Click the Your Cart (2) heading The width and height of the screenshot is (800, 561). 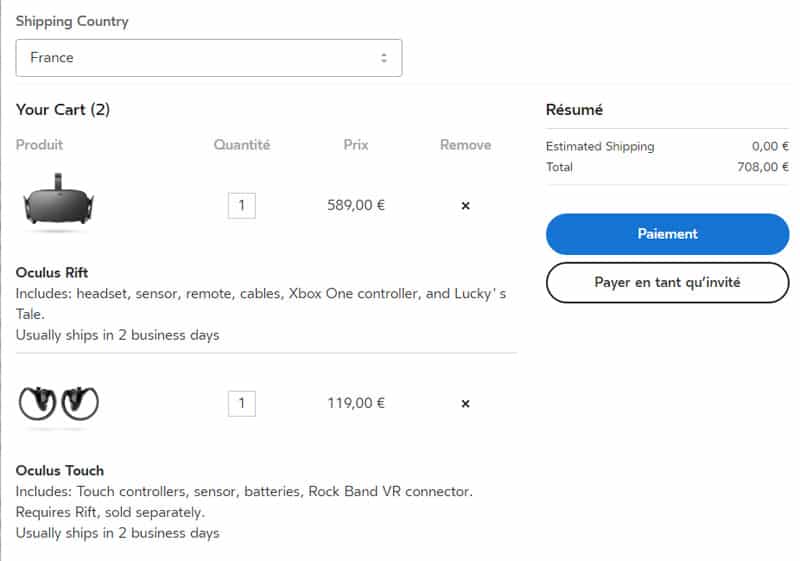63,110
